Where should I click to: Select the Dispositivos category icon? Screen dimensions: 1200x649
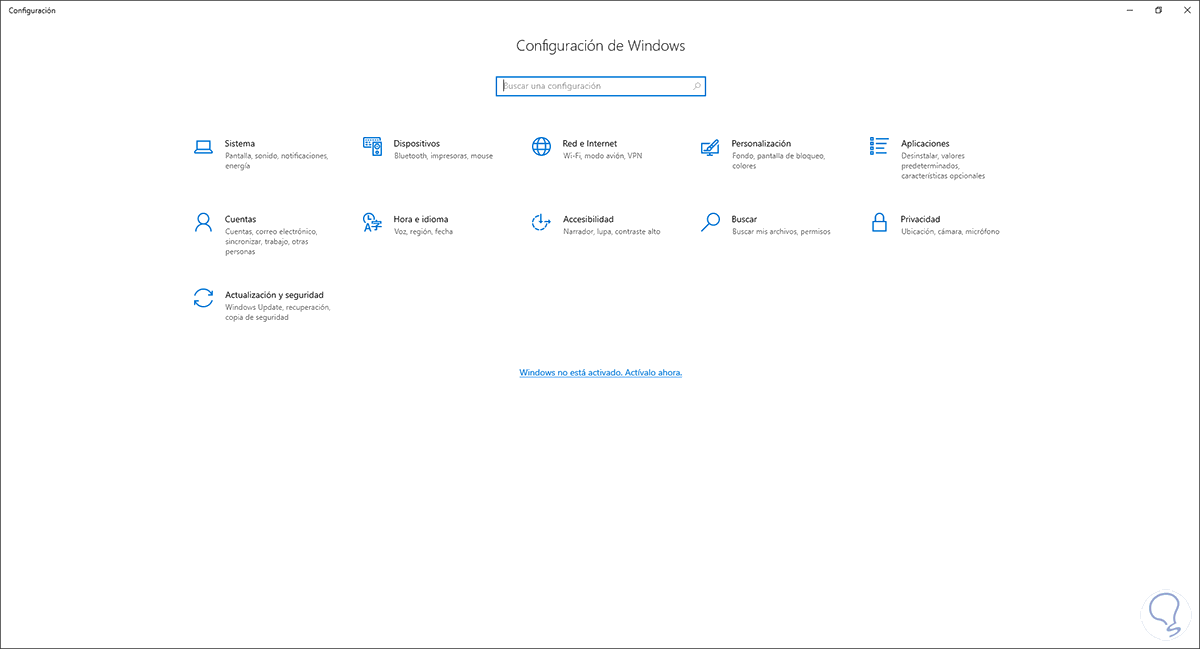click(x=372, y=146)
